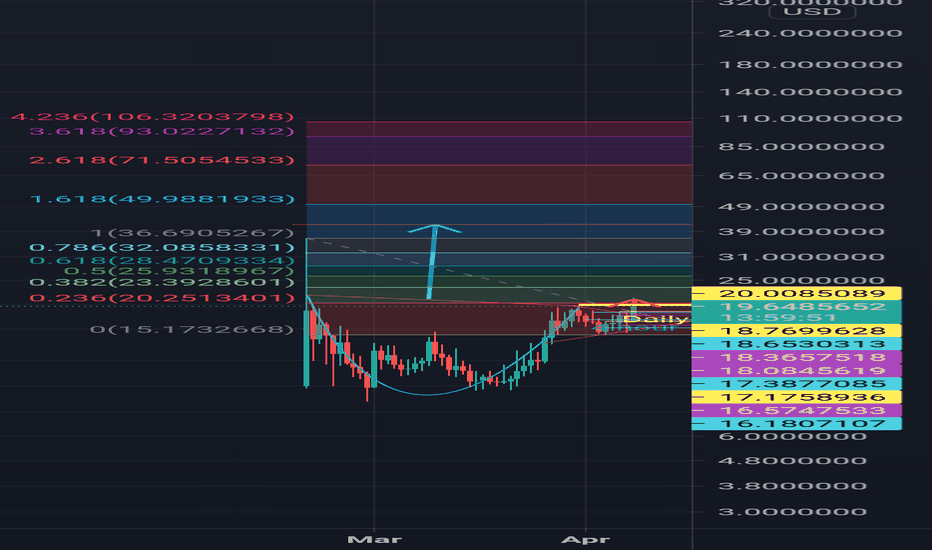This screenshot has height=550, width=932.
Task: Select the 4.236(106.3203798) Fibonacci level label
Action: point(153,117)
